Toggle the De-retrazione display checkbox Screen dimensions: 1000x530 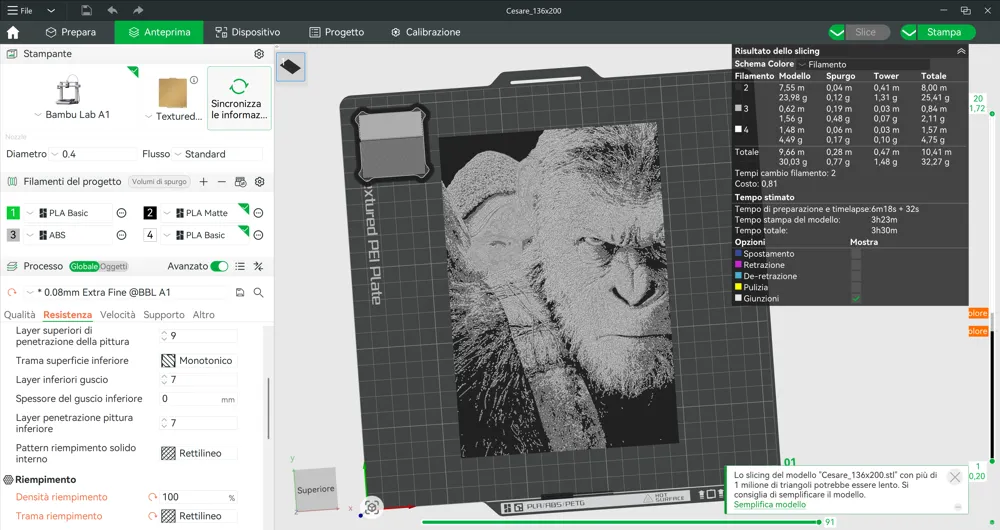(856, 276)
